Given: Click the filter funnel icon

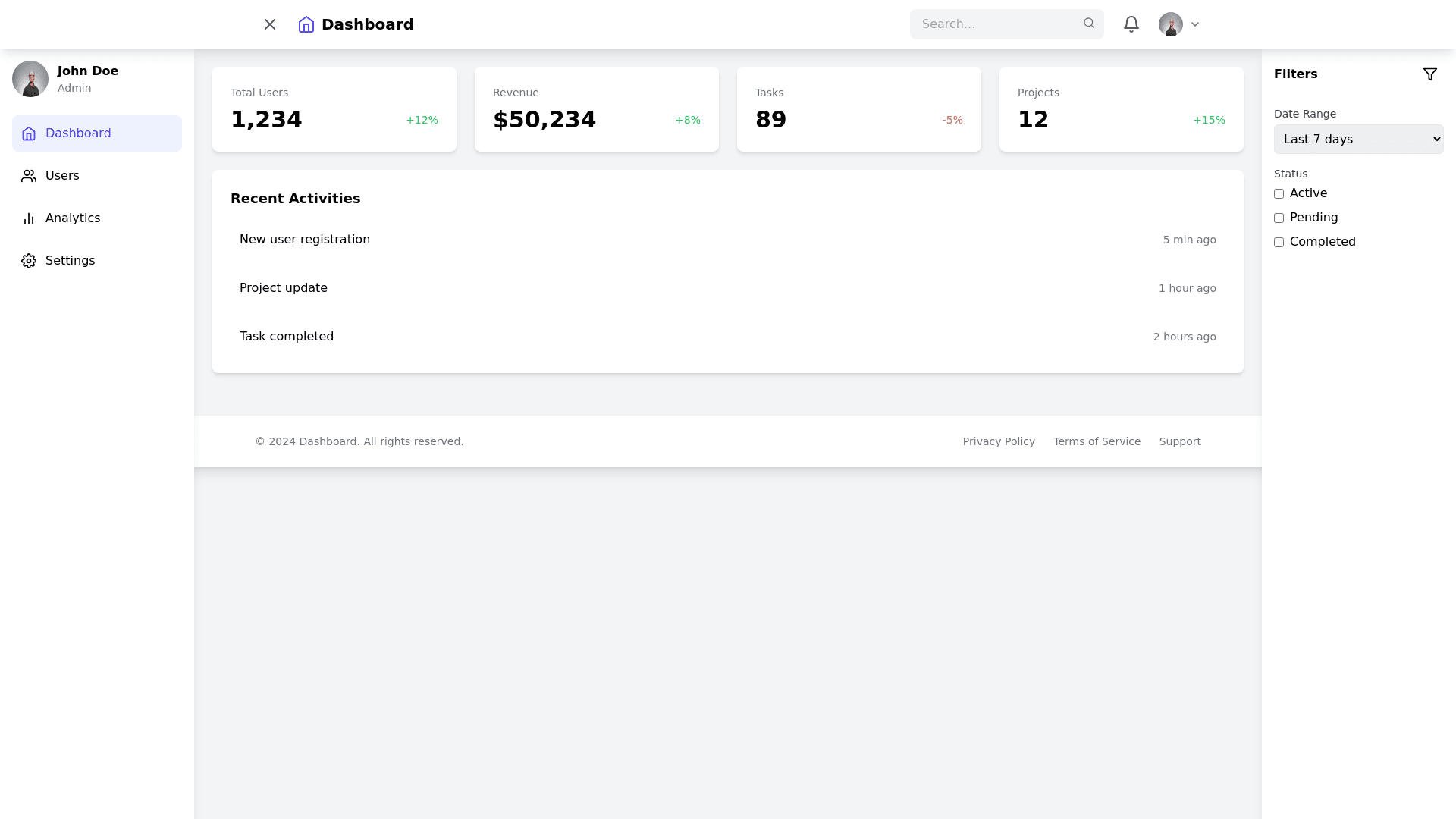Looking at the screenshot, I should point(1430,74).
